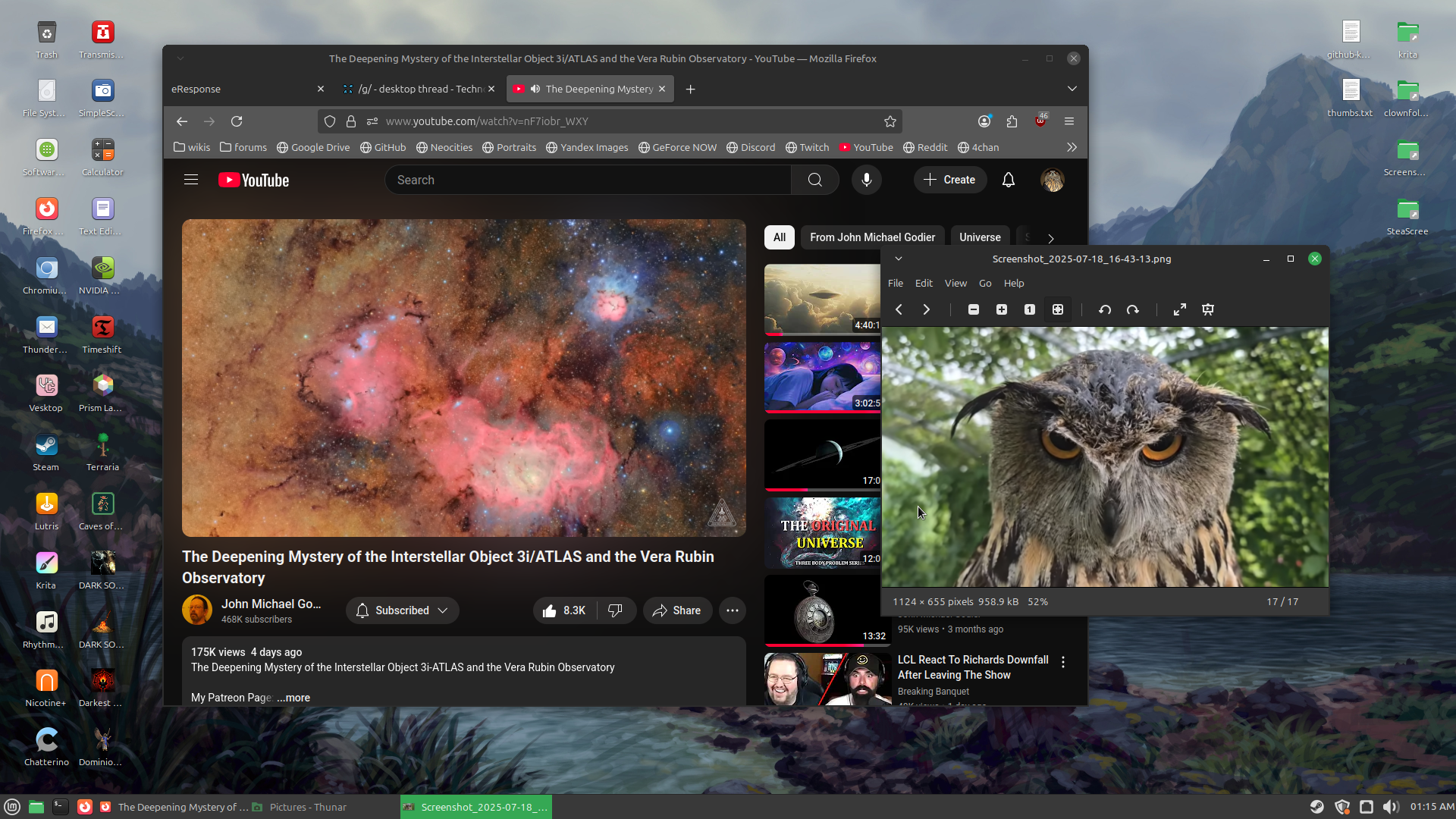This screenshot has height=819, width=1456.
Task: Click the YouTube search magnifier button
Action: point(815,180)
